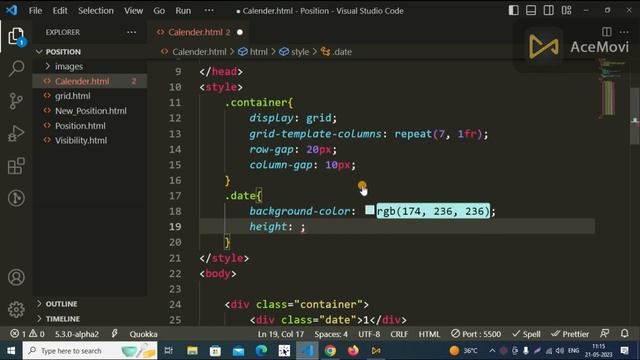Image resolution: width=640 pixels, height=360 pixels.
Task: Open the Manage gear icon
Action: 16,309
